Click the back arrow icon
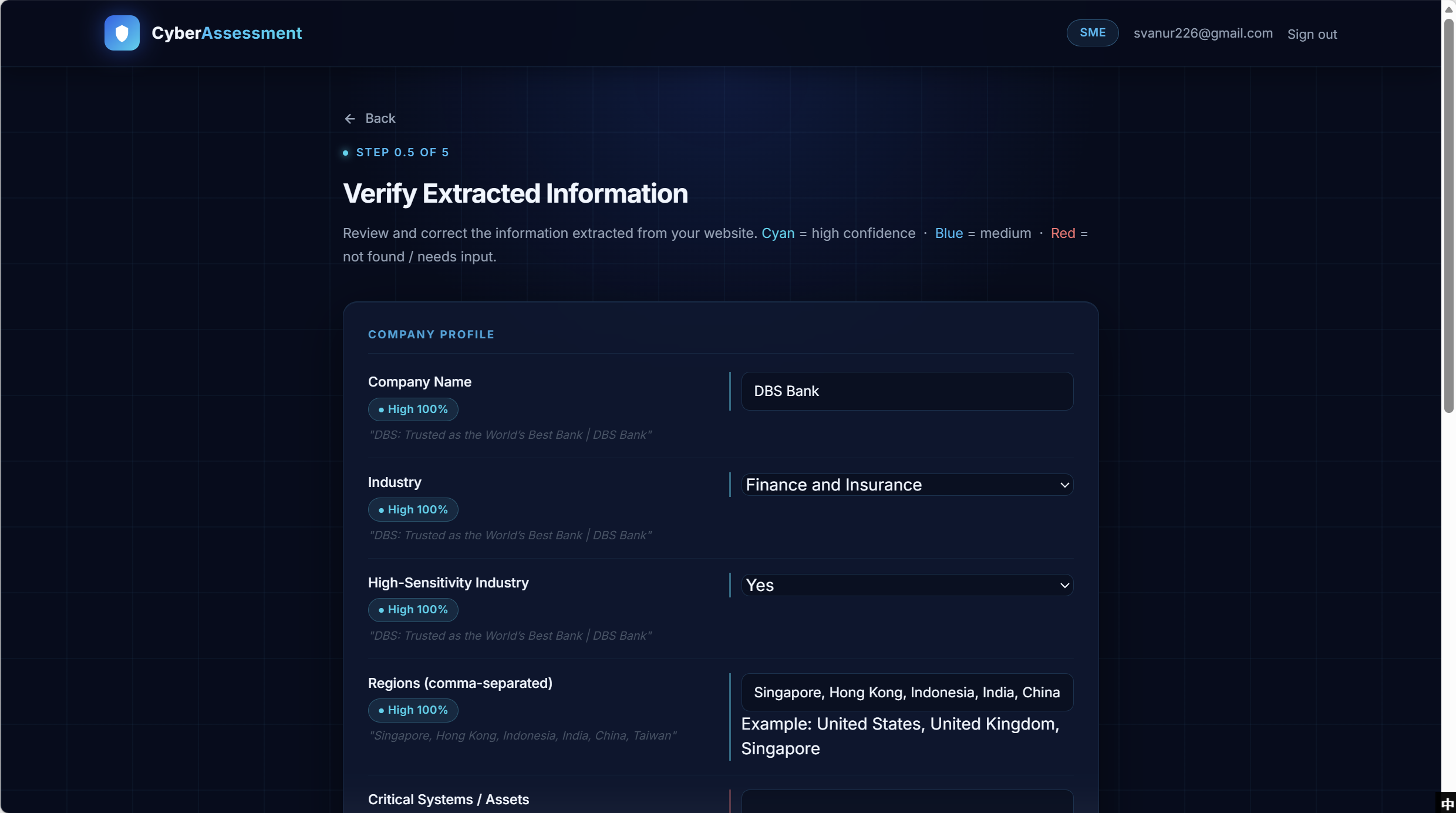Screen dimensions: 1456x813 click(350, 119)
